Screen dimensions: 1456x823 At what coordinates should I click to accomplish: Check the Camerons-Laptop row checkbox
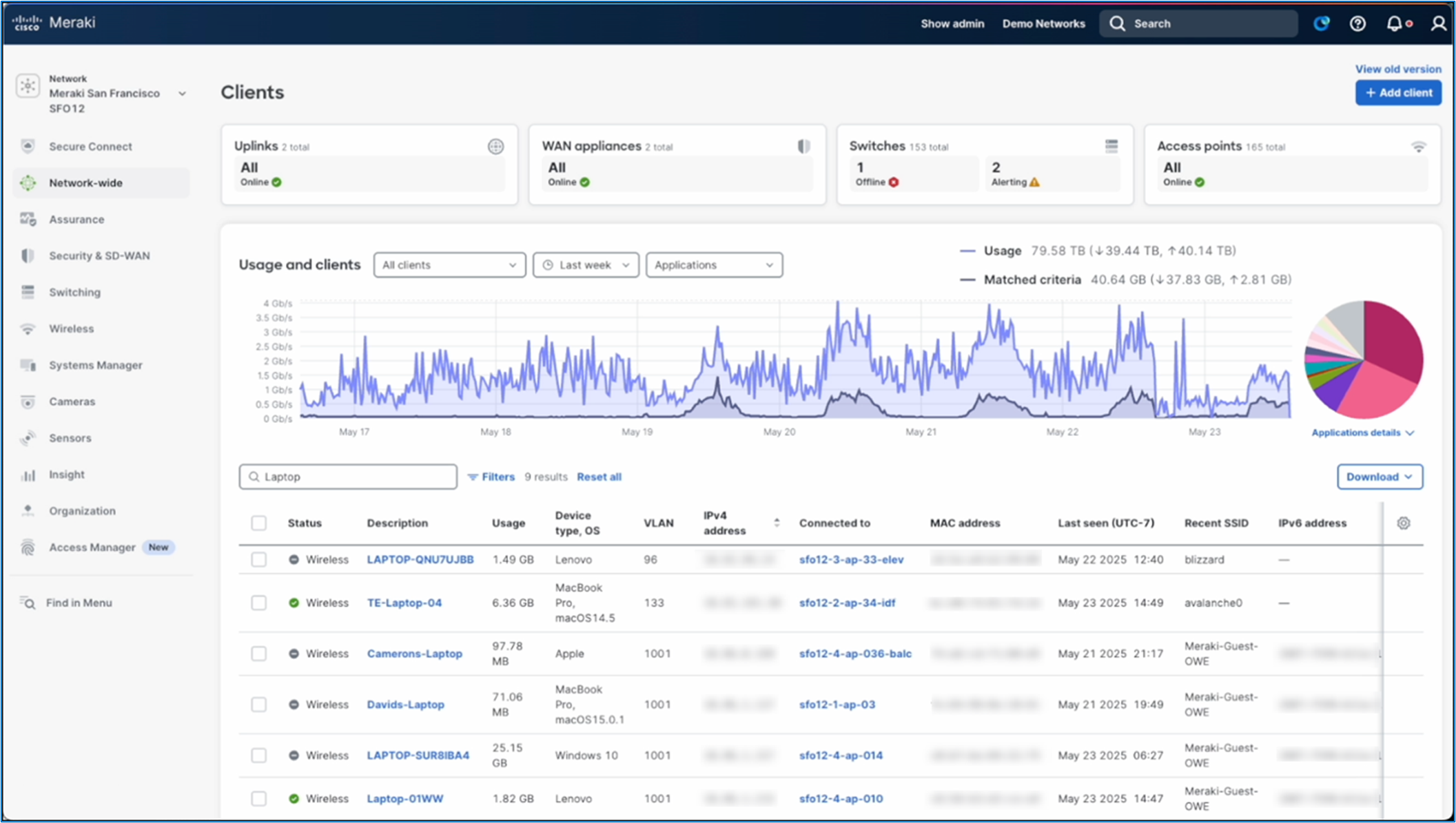(x=258, y=654)
